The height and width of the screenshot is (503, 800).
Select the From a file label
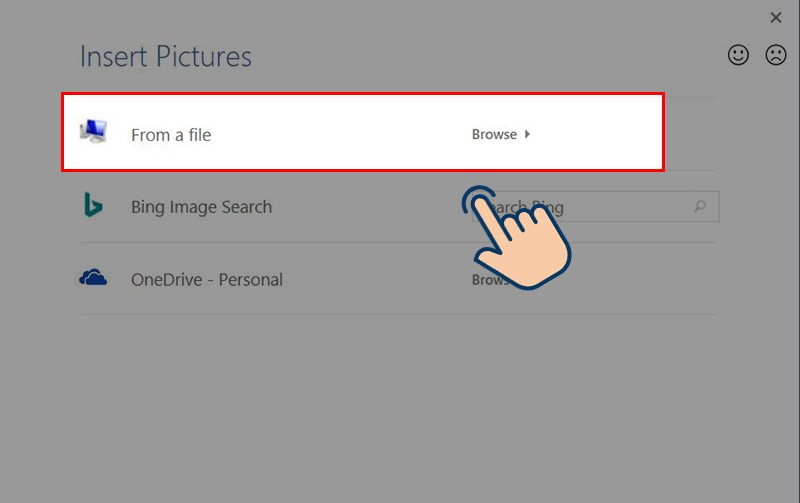(x=171, y=135)
